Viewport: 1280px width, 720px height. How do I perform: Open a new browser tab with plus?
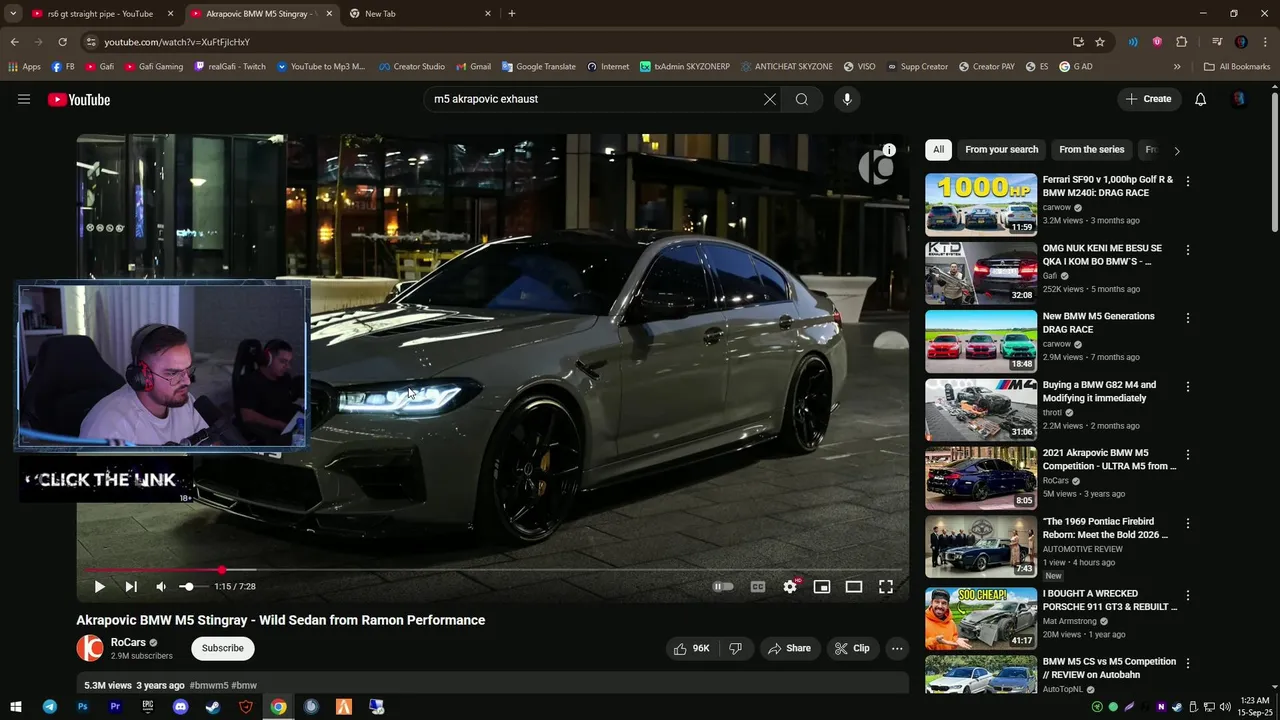512,14
